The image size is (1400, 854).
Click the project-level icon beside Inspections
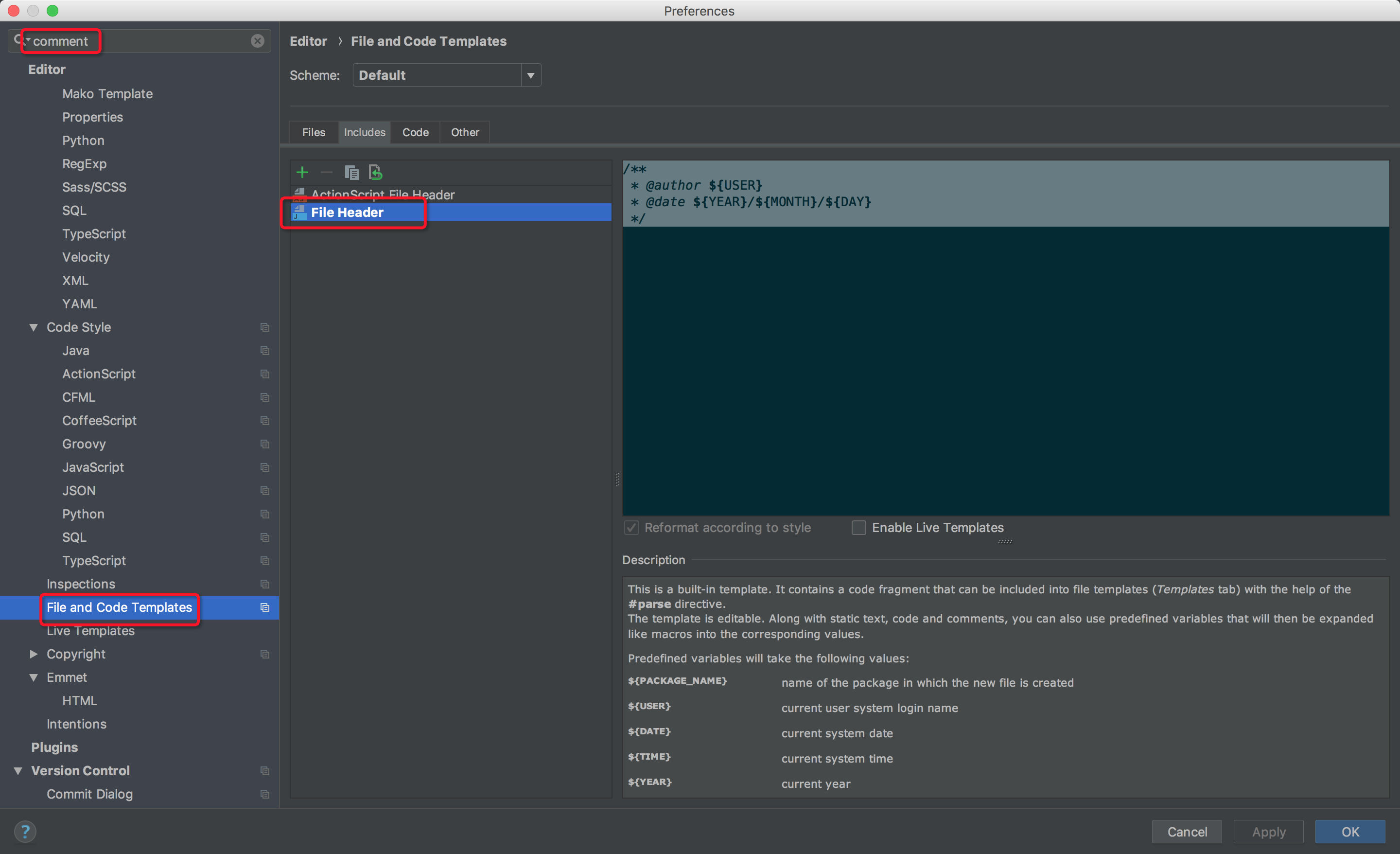pyautogui.click(x=265, y=584)
